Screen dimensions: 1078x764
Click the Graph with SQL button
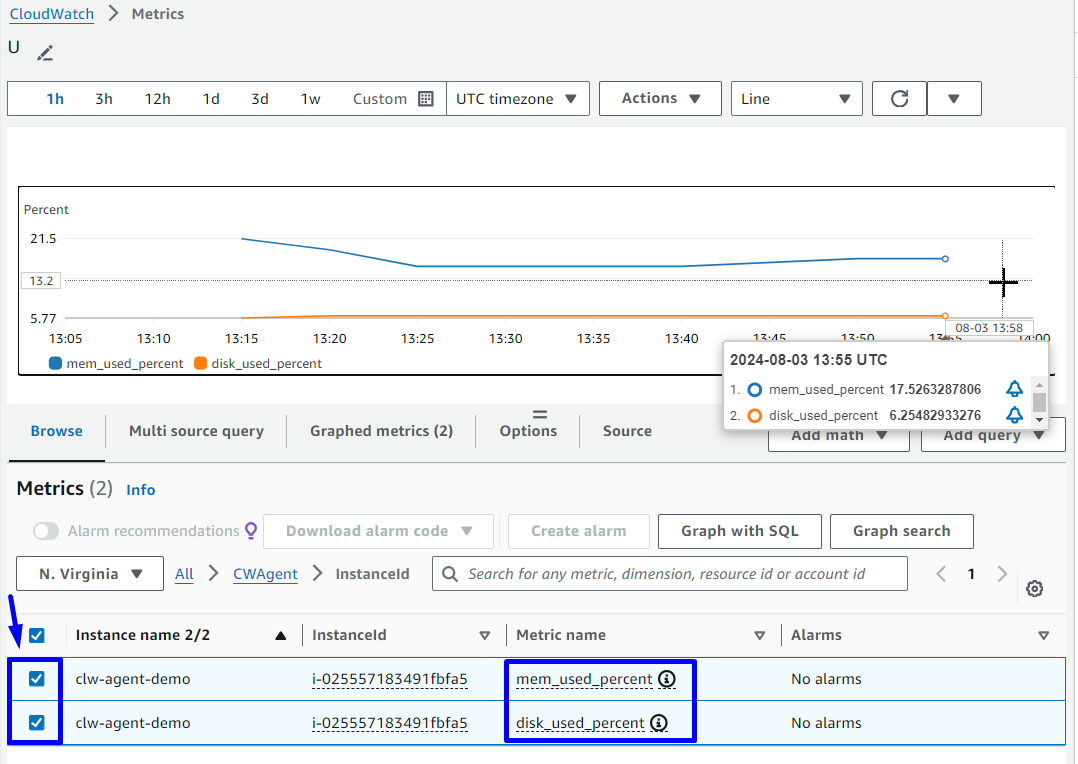point(739,531)
